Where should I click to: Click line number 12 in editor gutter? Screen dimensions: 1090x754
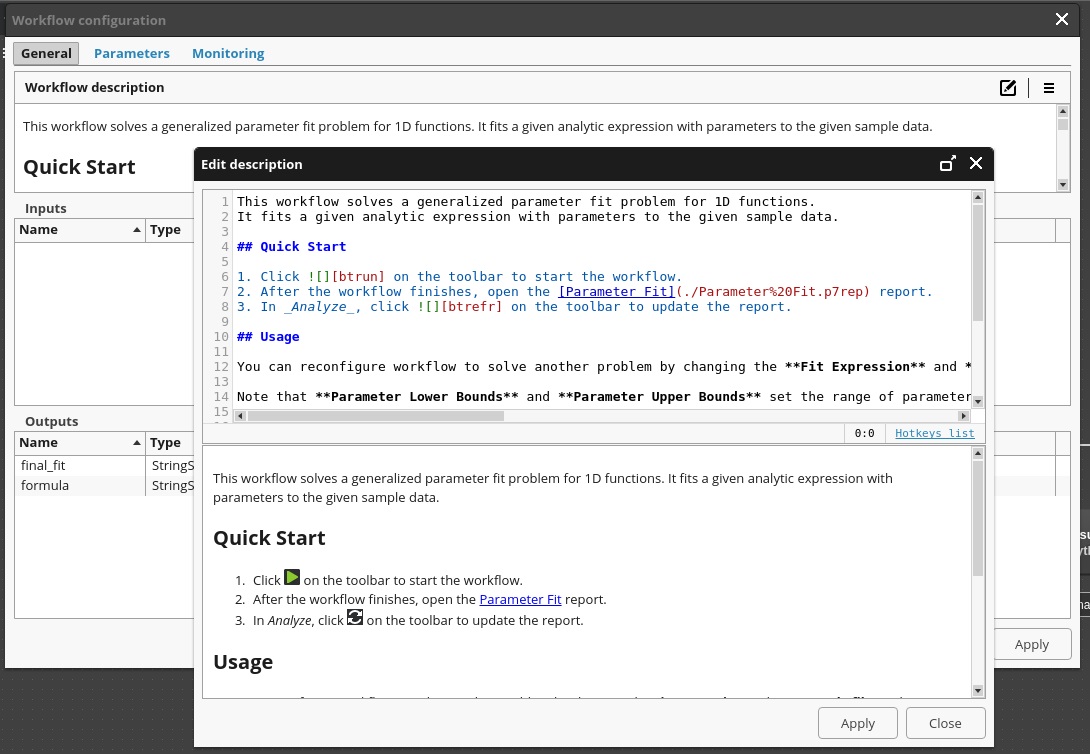[x=221, y=367]
